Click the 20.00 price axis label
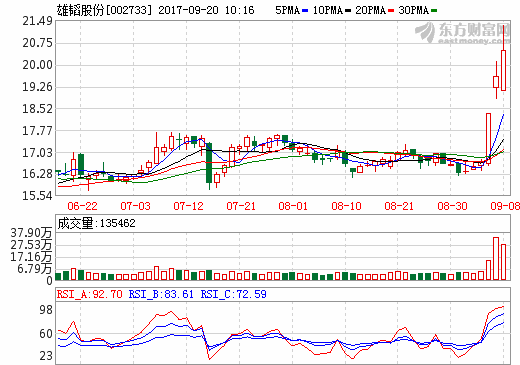 tap(37, 65)
